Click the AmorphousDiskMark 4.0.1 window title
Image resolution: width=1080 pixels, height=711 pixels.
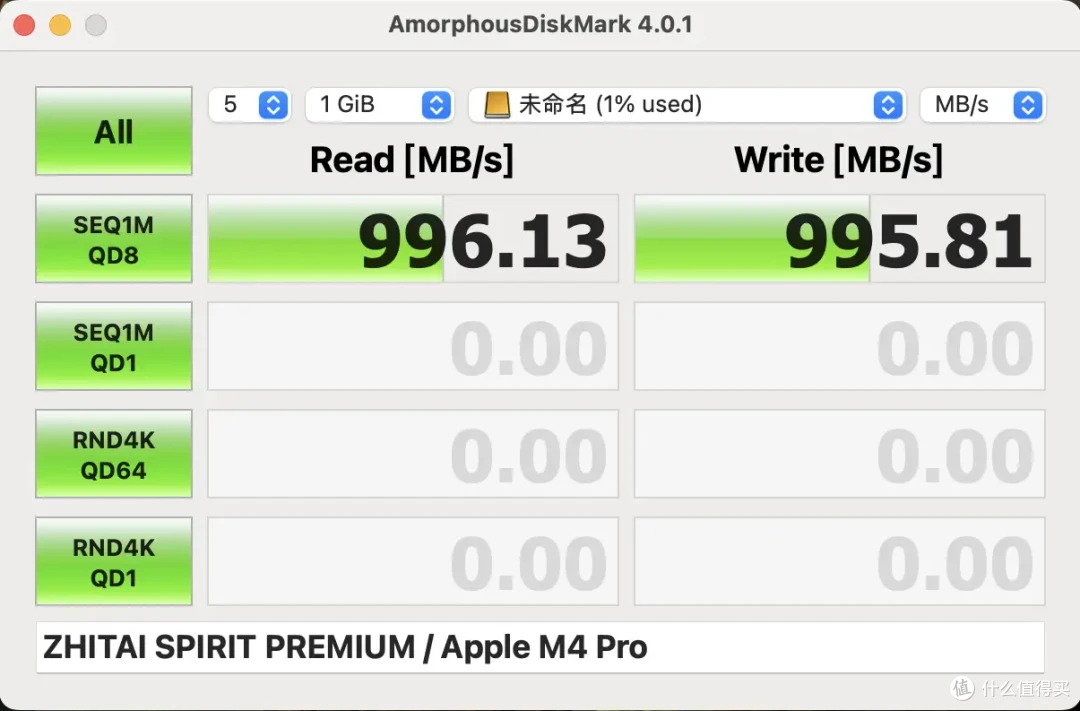[x=540, y=25]
